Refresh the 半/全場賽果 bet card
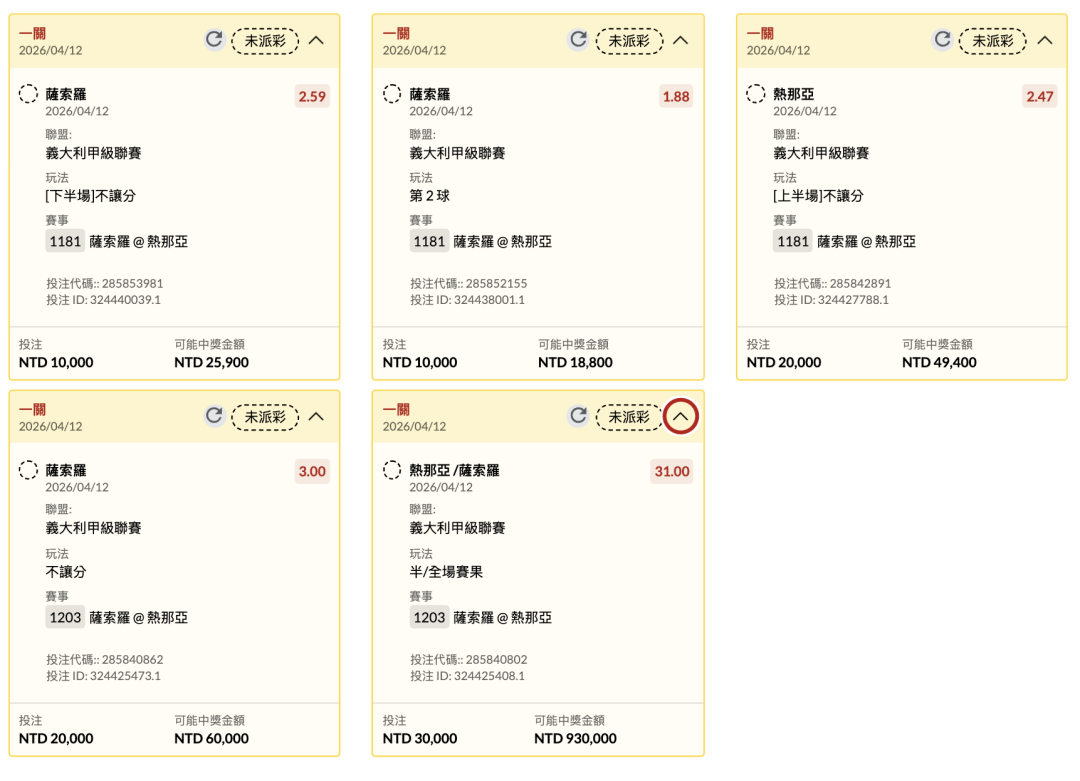 coord(578,416)
